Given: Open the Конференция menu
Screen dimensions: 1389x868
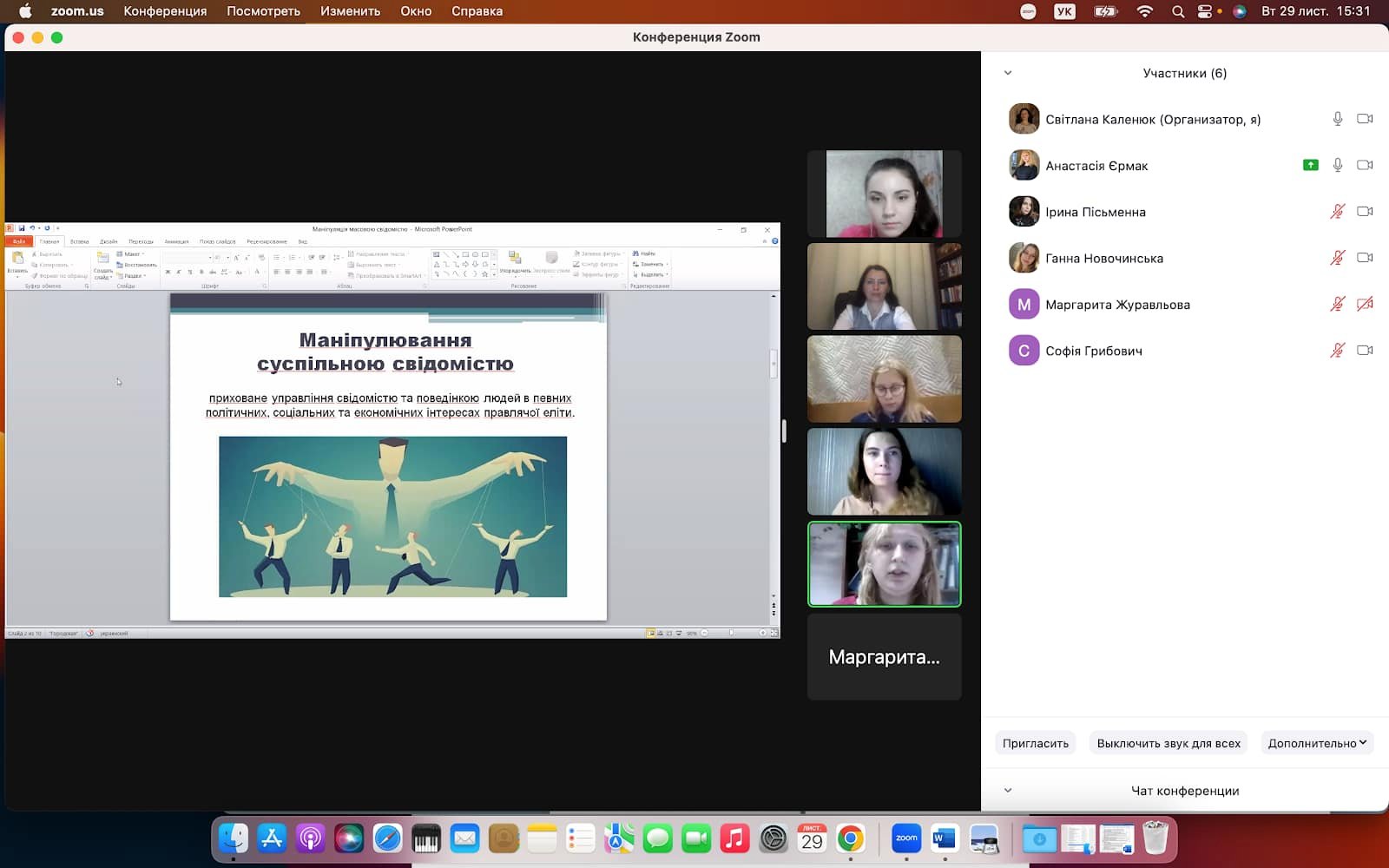Looking at the screenshot, I should click(x=165, y=11).
